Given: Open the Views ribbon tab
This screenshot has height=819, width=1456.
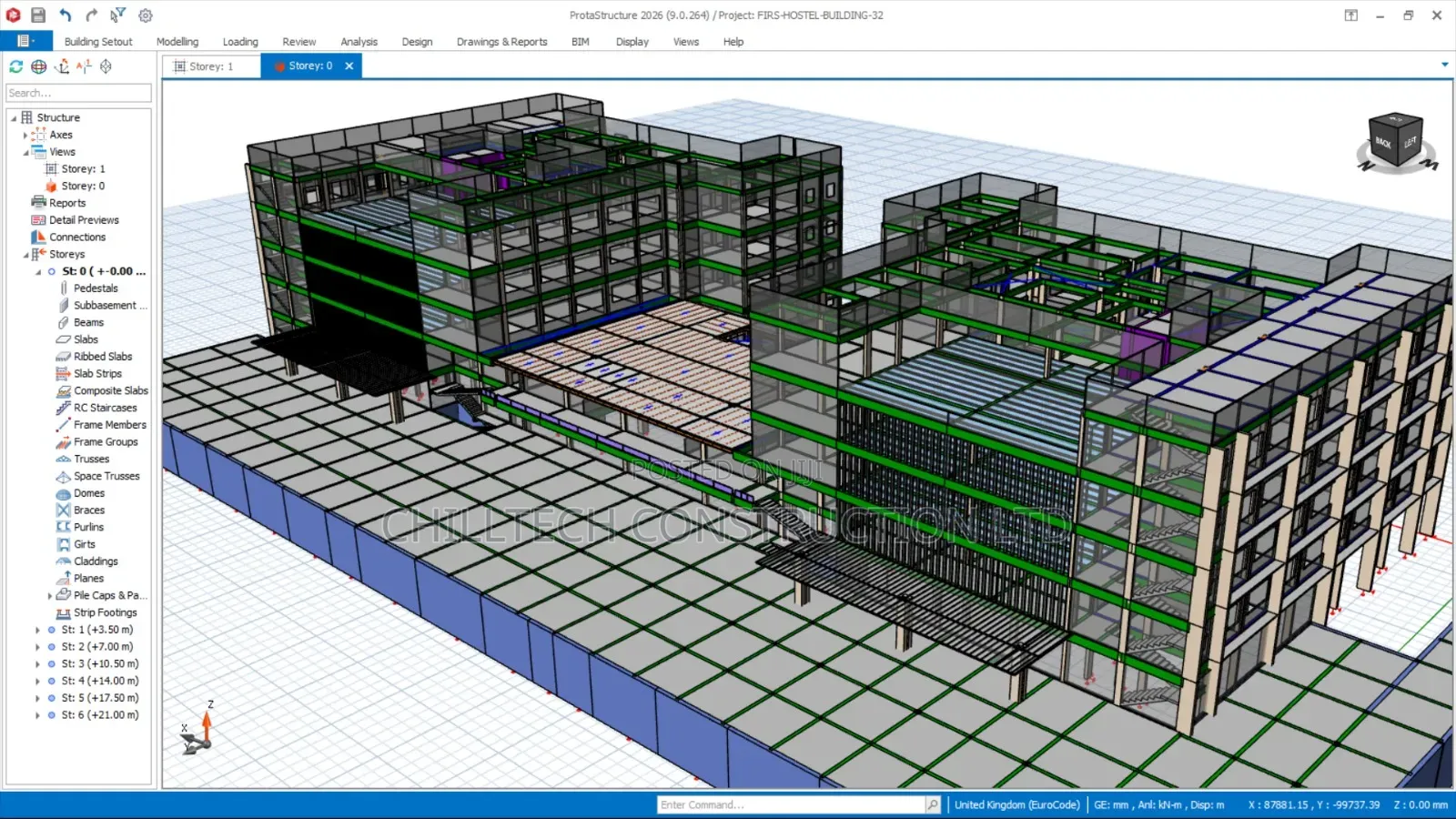Looking at the screenshot, I should (686, 42).
